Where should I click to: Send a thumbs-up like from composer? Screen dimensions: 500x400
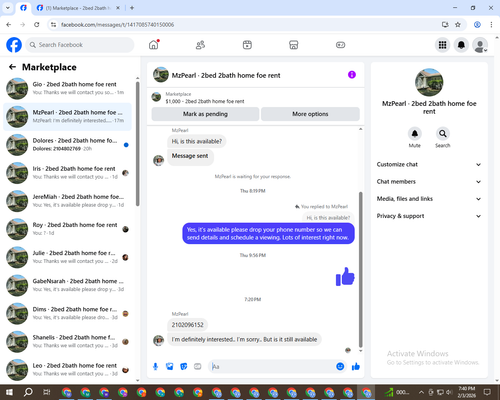click(356, 367)
